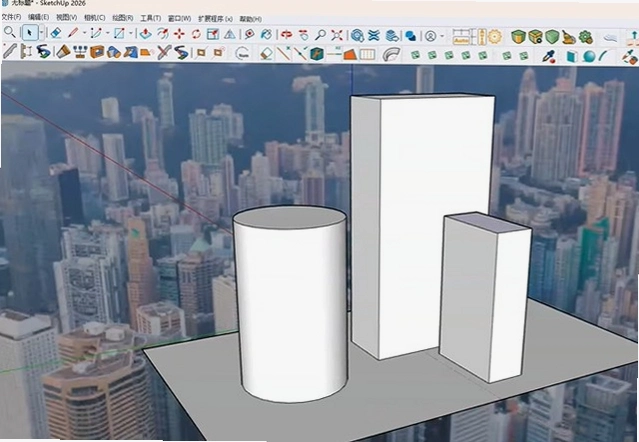Open the 文件(F) menu

pos(11,18)
